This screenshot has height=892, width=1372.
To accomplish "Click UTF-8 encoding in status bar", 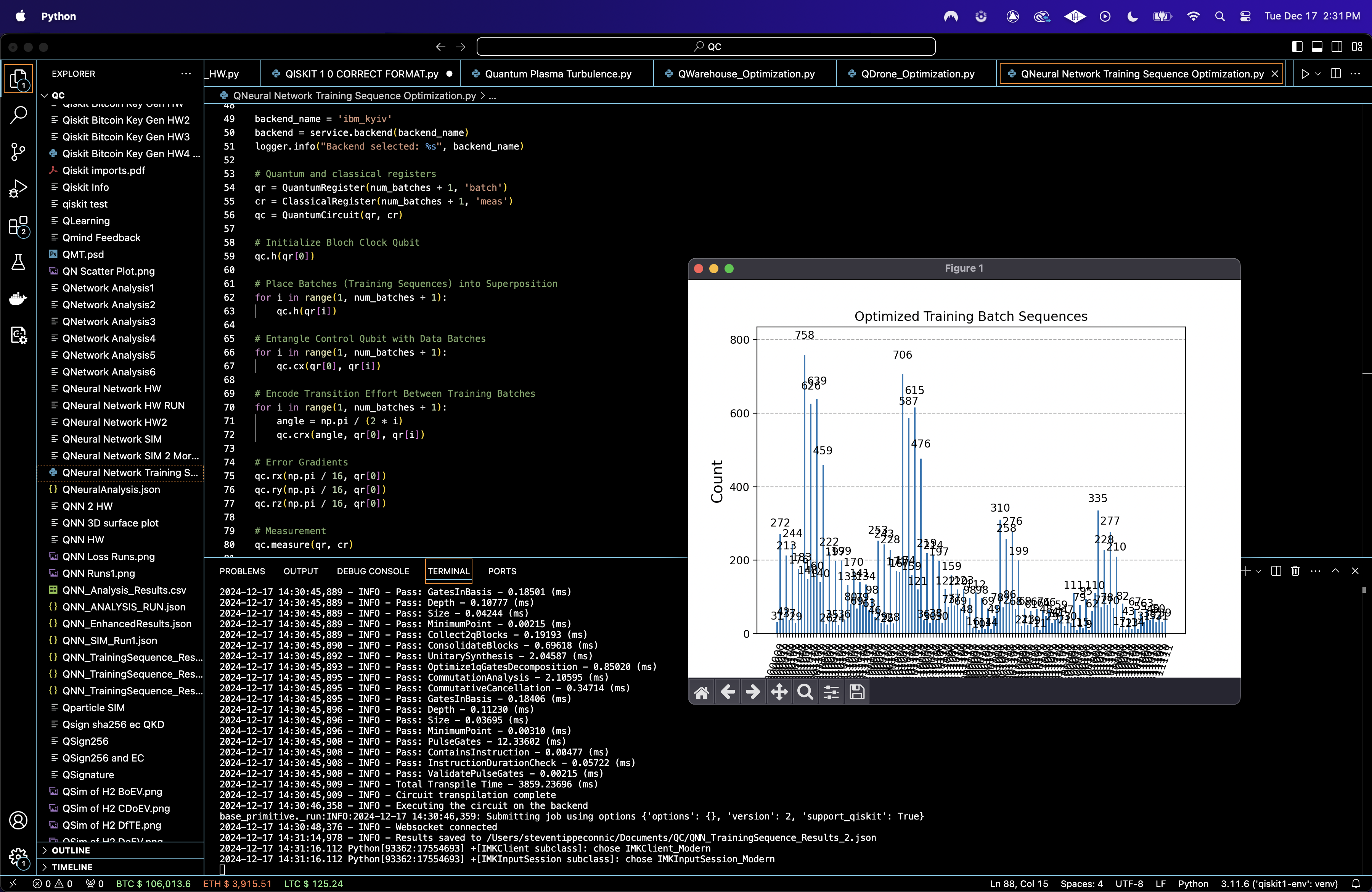I will (1129, 884).
